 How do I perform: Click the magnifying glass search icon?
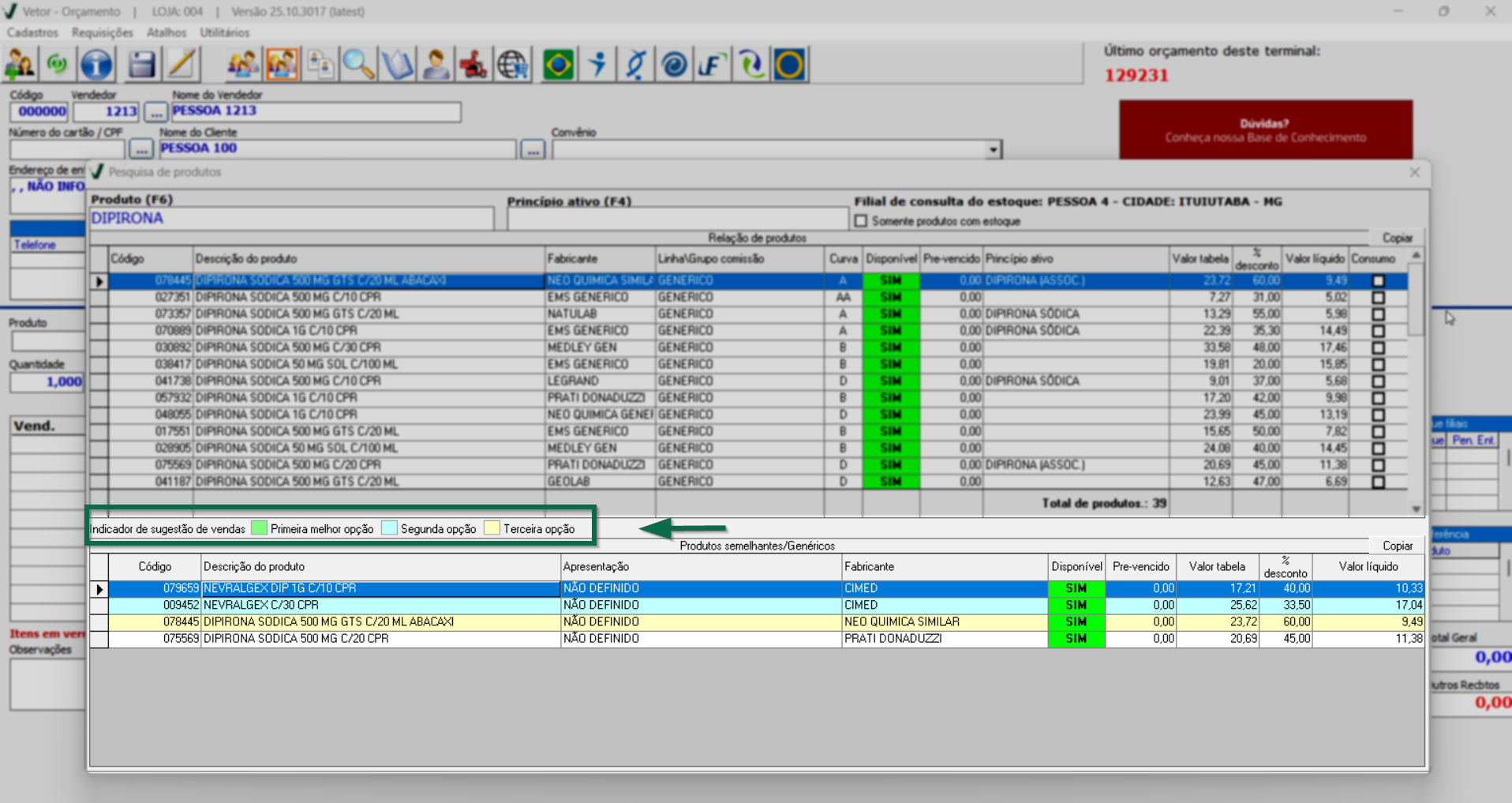click(358, 64)
